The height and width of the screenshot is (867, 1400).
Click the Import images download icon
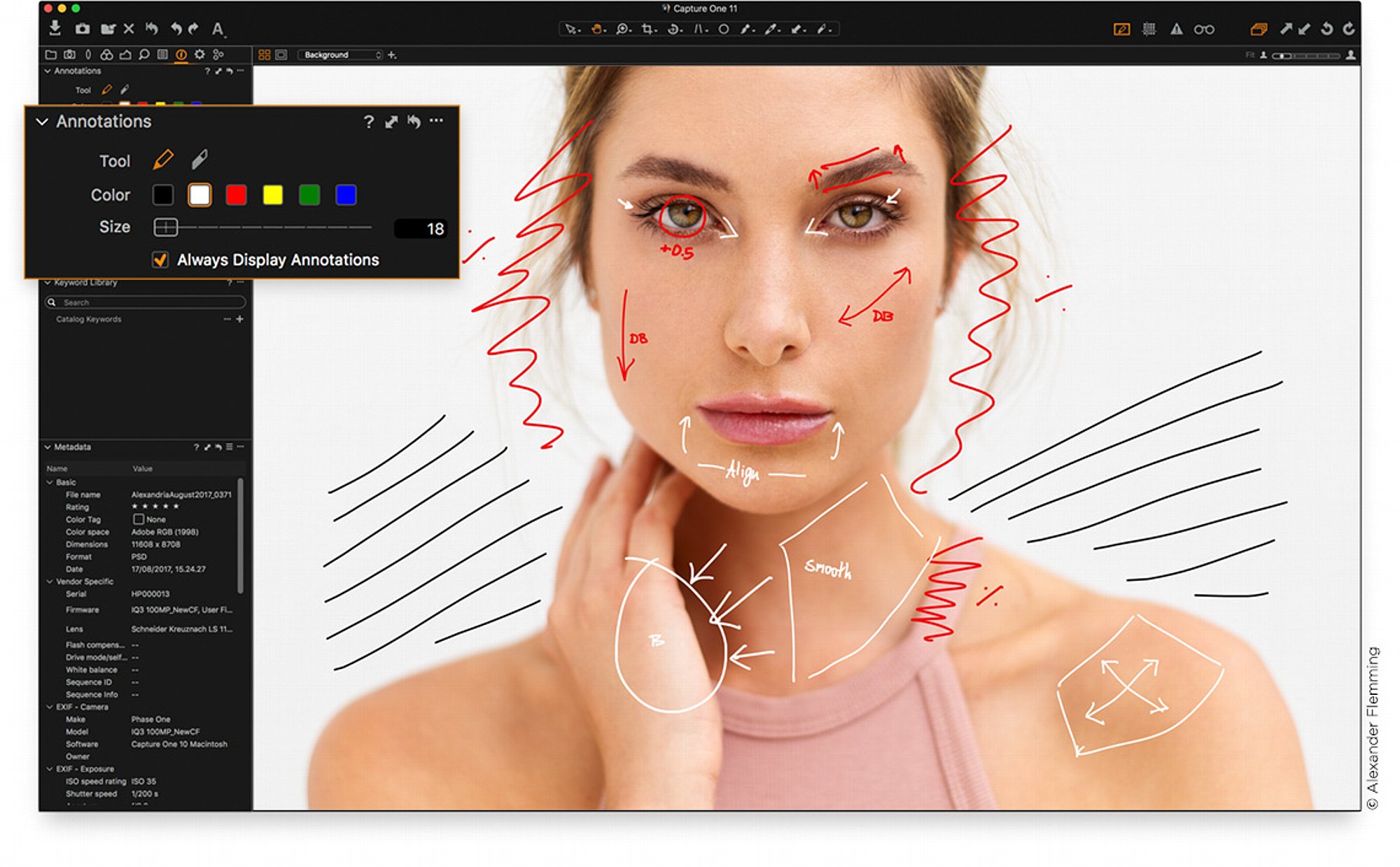pyautogui.click(x=55, y=28)
